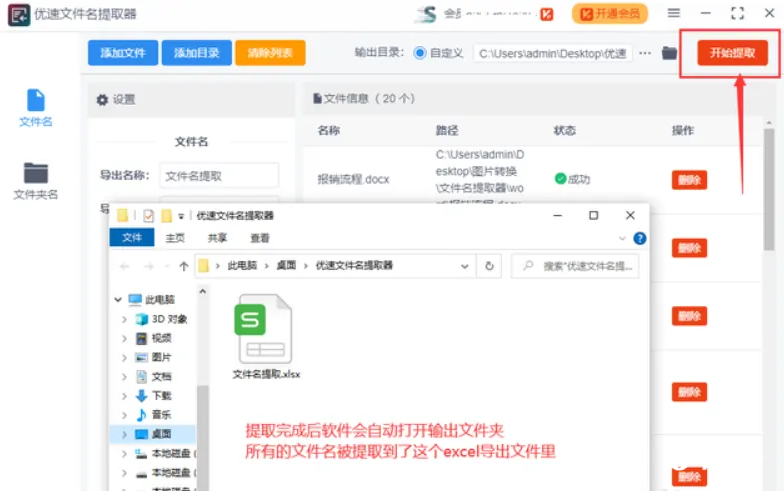Open the output folder icon
784x491 pixels.
[x=669, y=53]
